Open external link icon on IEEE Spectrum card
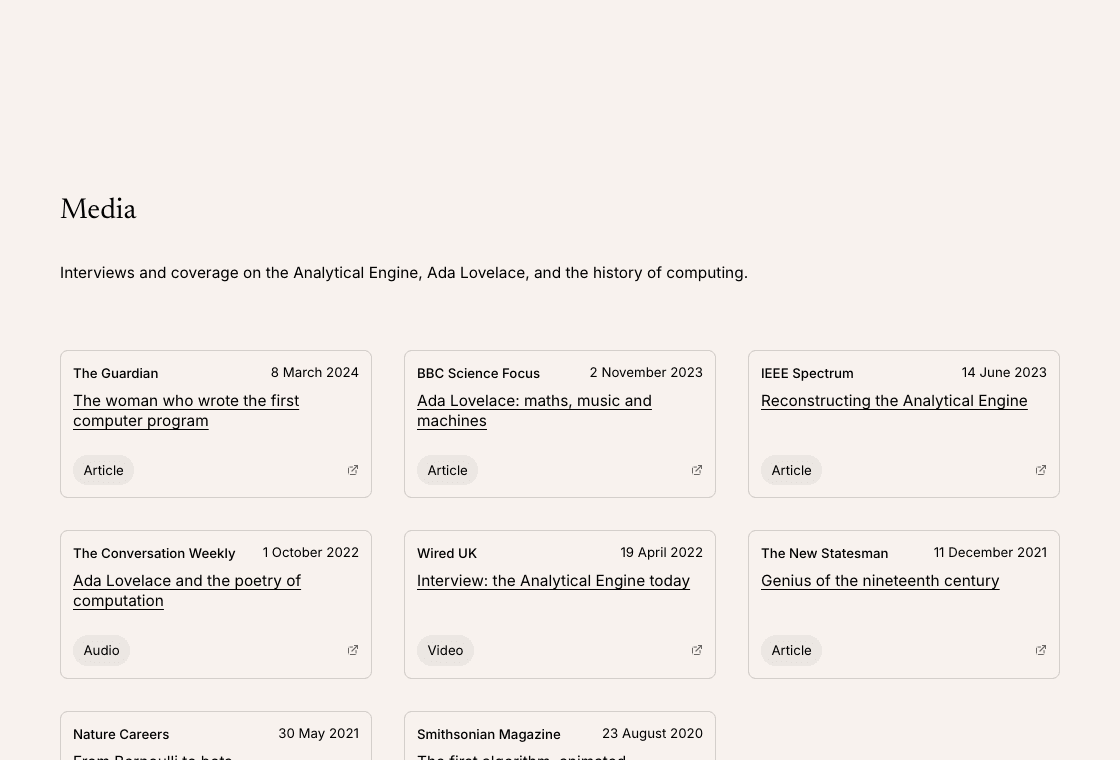This screenshot has height=760, width=1120. coord(1041,470)
